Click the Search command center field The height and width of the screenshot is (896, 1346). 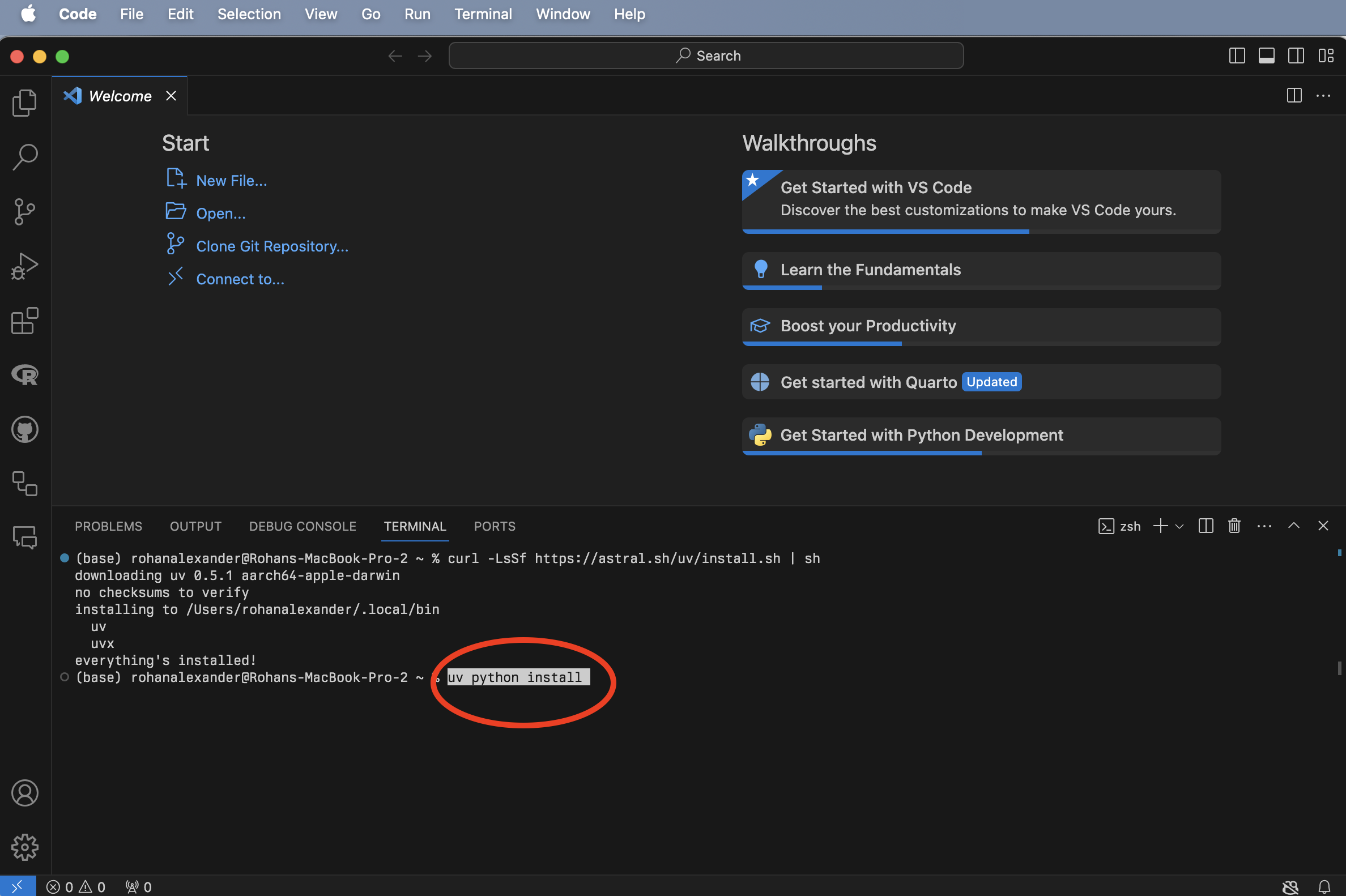pyautogui.click(x=706, y=56)
